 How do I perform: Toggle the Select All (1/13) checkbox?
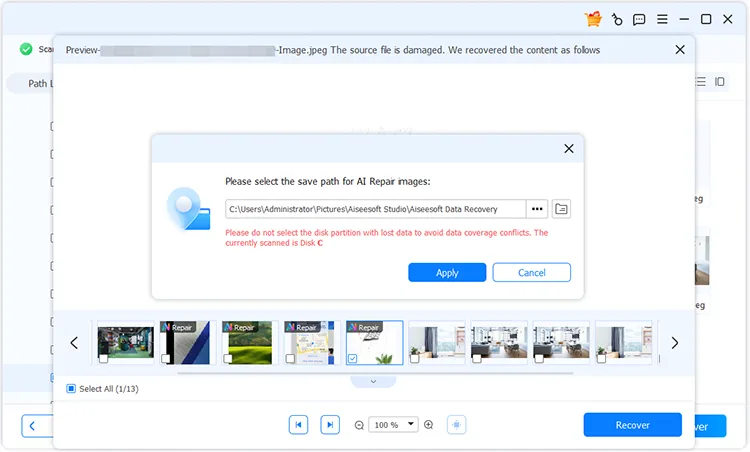point(71,388)
